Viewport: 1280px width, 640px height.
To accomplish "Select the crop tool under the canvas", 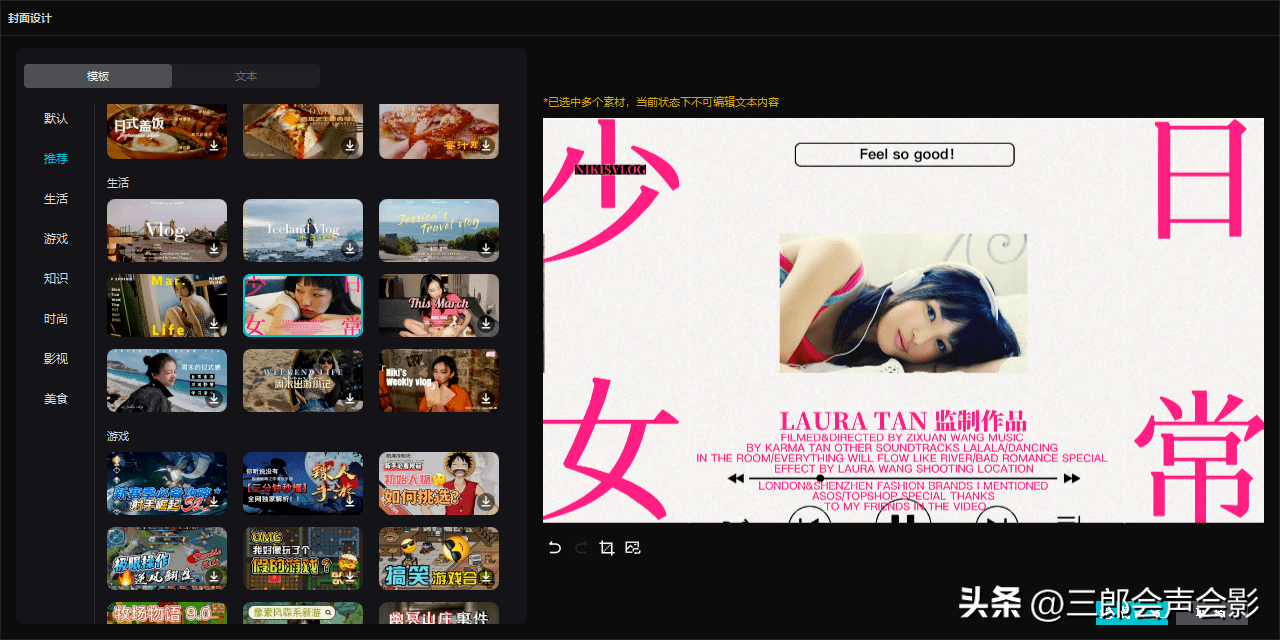I will pyautogui.click(x=606, y=547).
